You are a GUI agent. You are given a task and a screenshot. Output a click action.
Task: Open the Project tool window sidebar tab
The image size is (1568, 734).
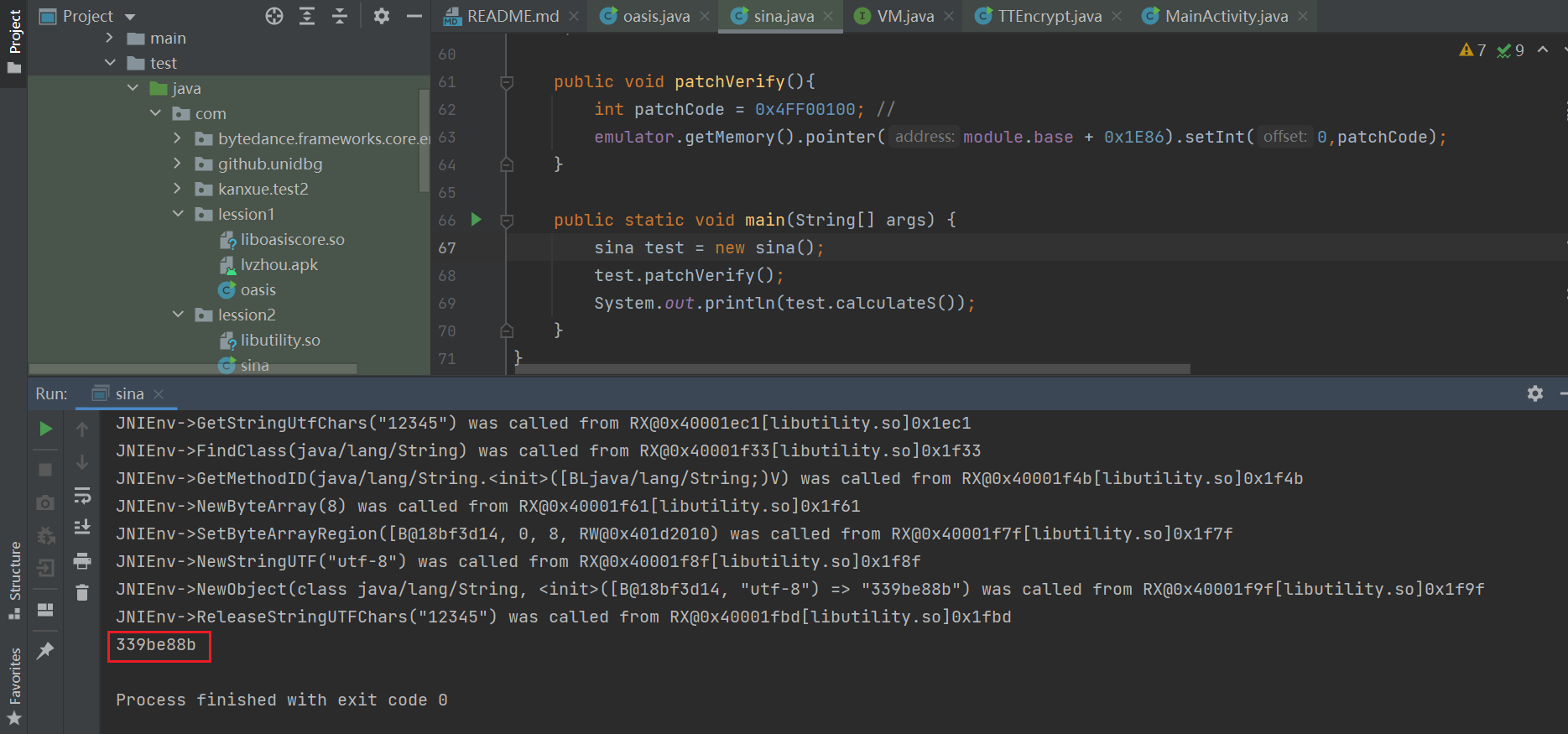[14, 41]
